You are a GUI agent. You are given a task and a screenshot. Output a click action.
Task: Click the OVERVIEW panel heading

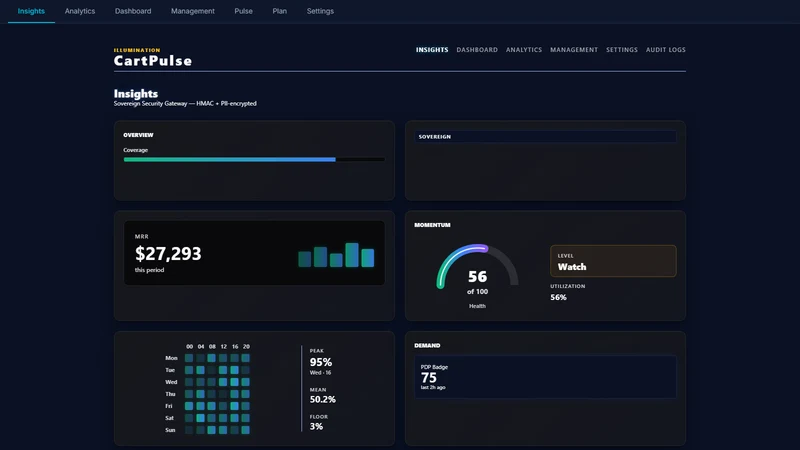click(138, 135)
